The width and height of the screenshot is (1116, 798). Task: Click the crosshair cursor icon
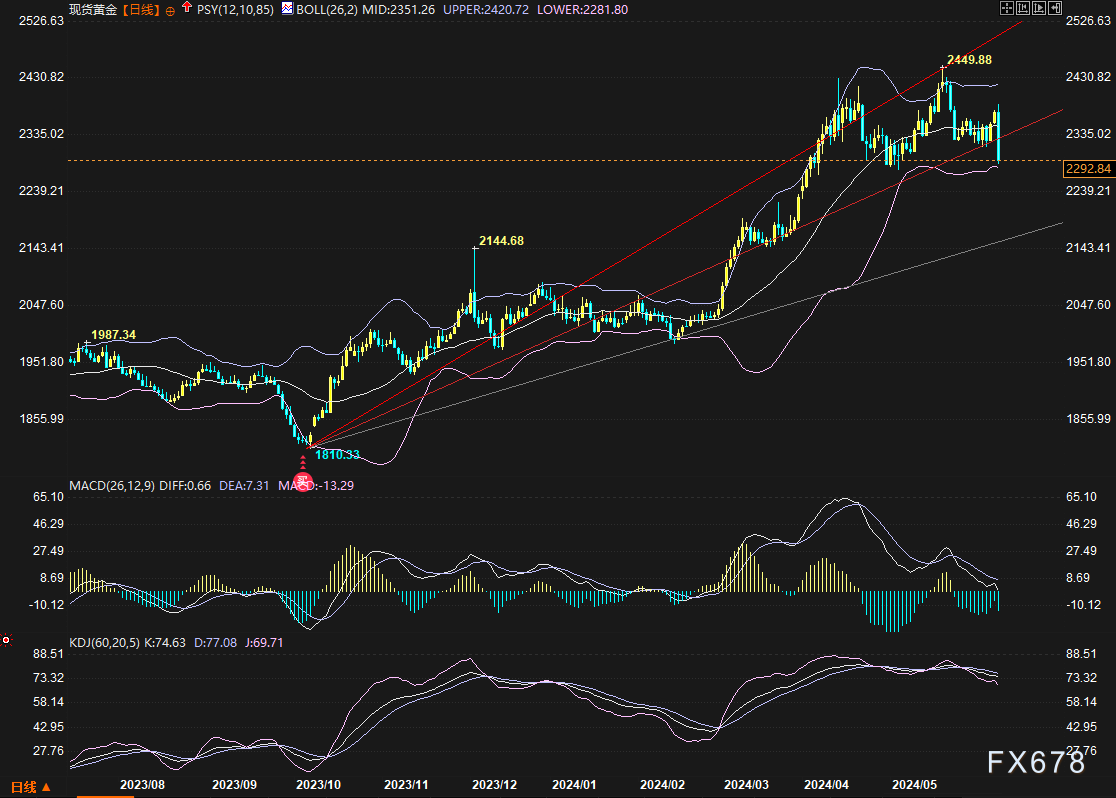(1007, 8)
